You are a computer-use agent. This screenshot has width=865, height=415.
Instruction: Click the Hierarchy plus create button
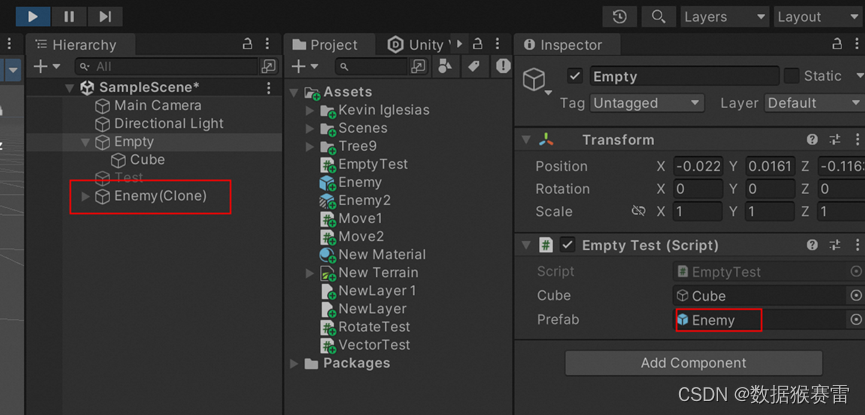(x=46, y=67)
